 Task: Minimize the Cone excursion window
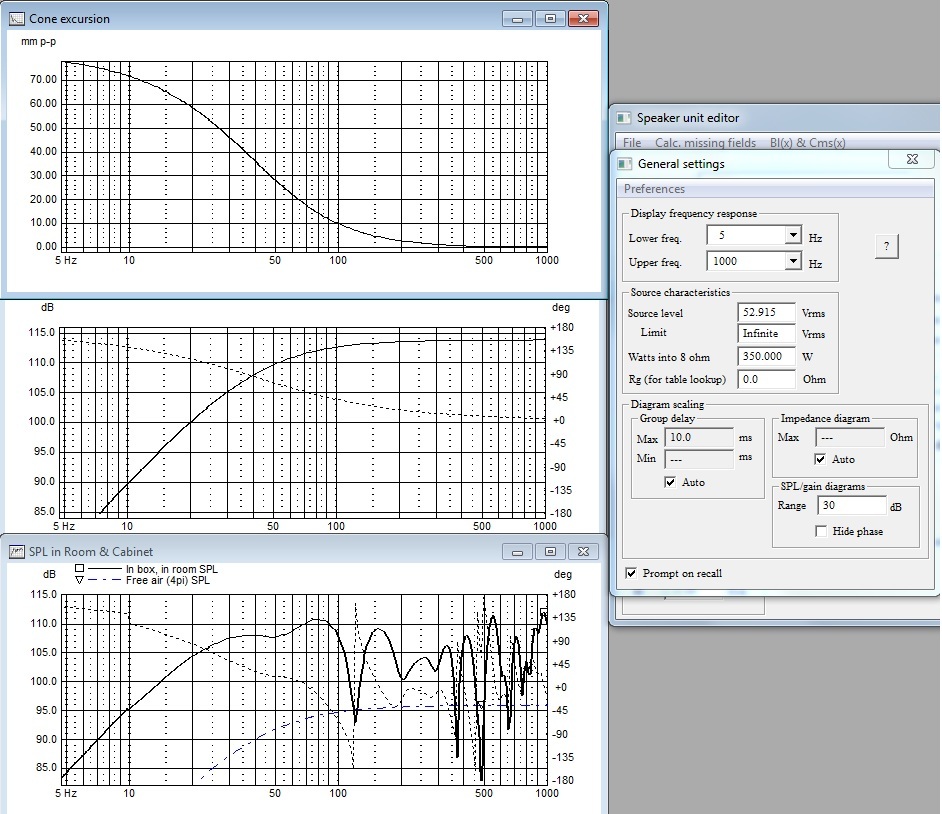coord(518,18)
